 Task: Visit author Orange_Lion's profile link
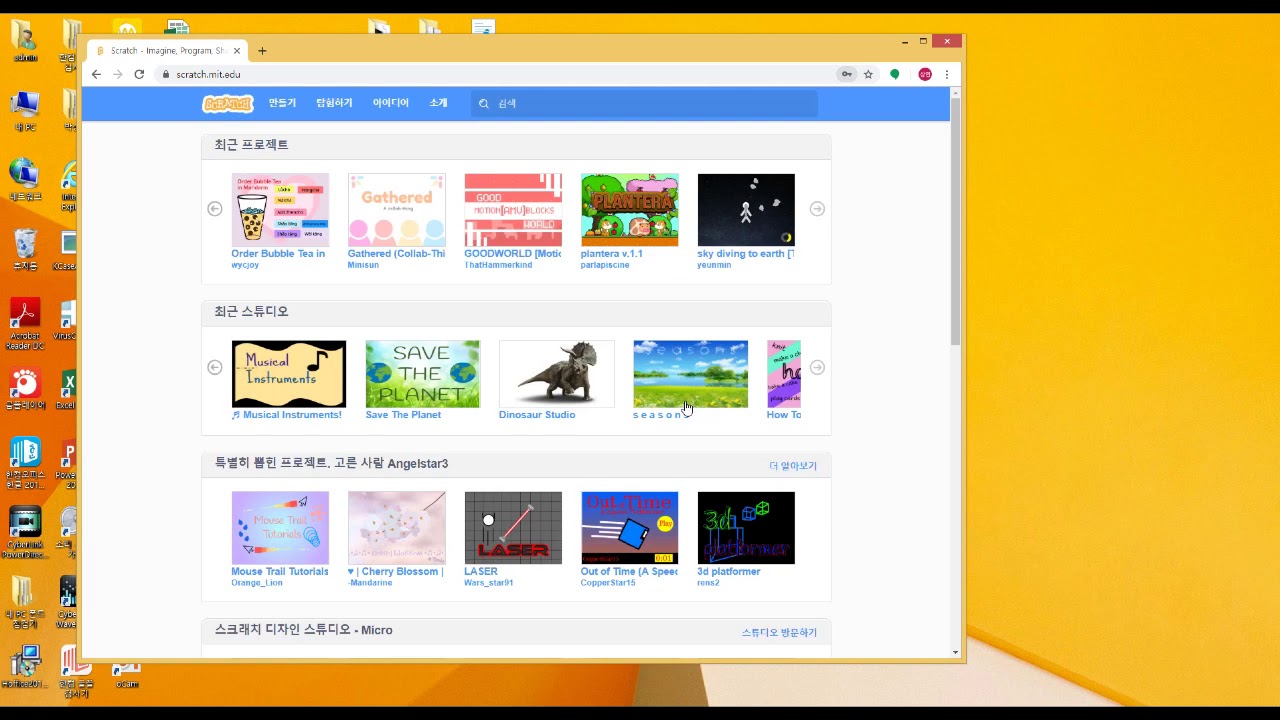point(257,583)
